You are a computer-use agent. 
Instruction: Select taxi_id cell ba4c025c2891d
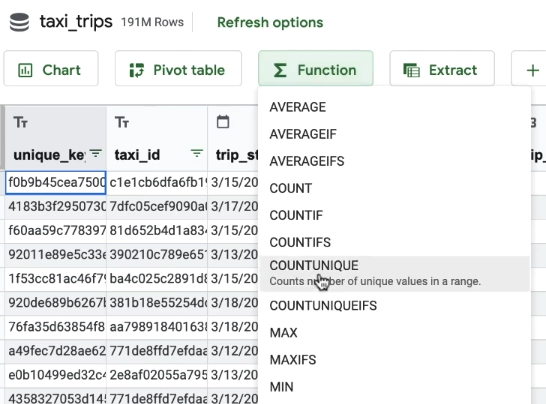(157, 279)
